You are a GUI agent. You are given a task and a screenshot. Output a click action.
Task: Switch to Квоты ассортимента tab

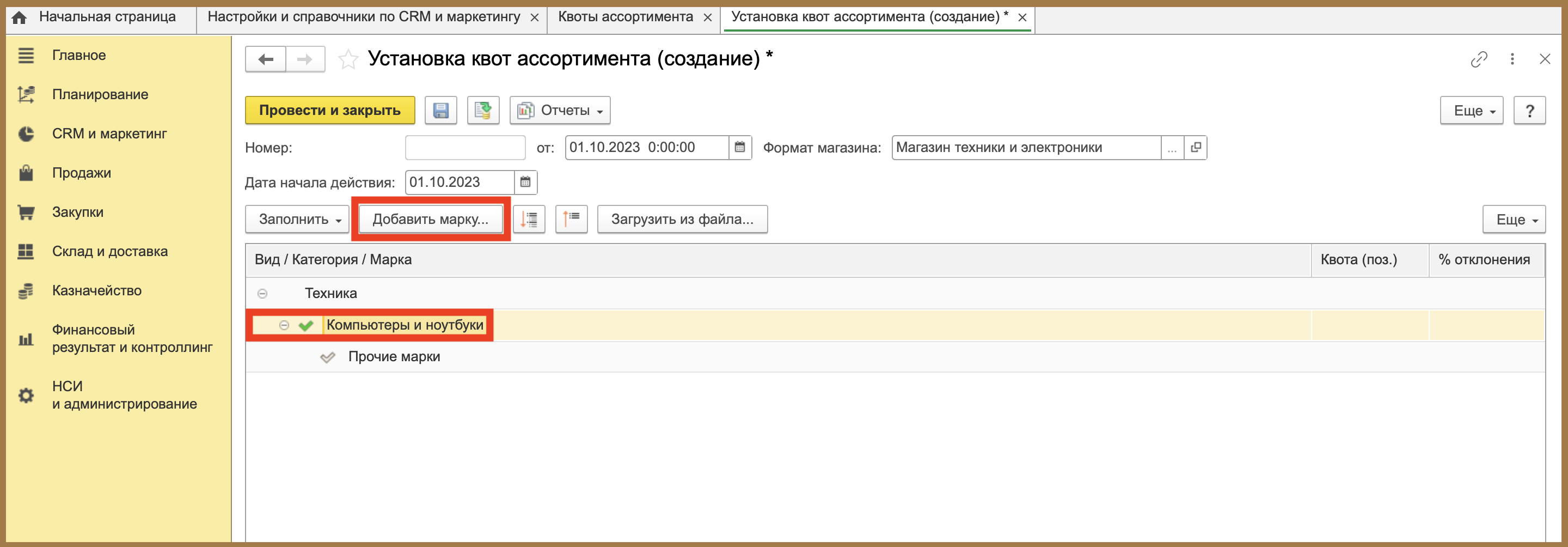tap(625, 17)
